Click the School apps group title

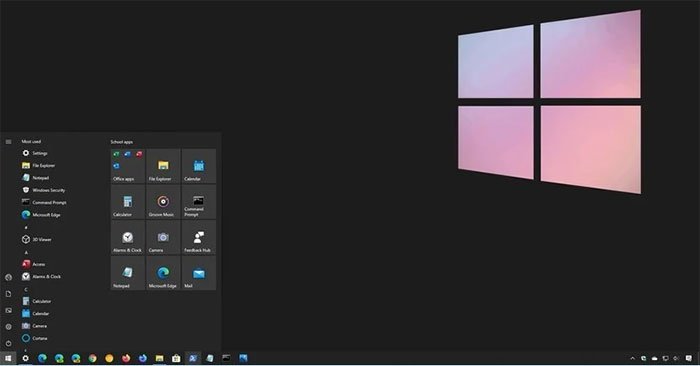click(x=121, y=142)
